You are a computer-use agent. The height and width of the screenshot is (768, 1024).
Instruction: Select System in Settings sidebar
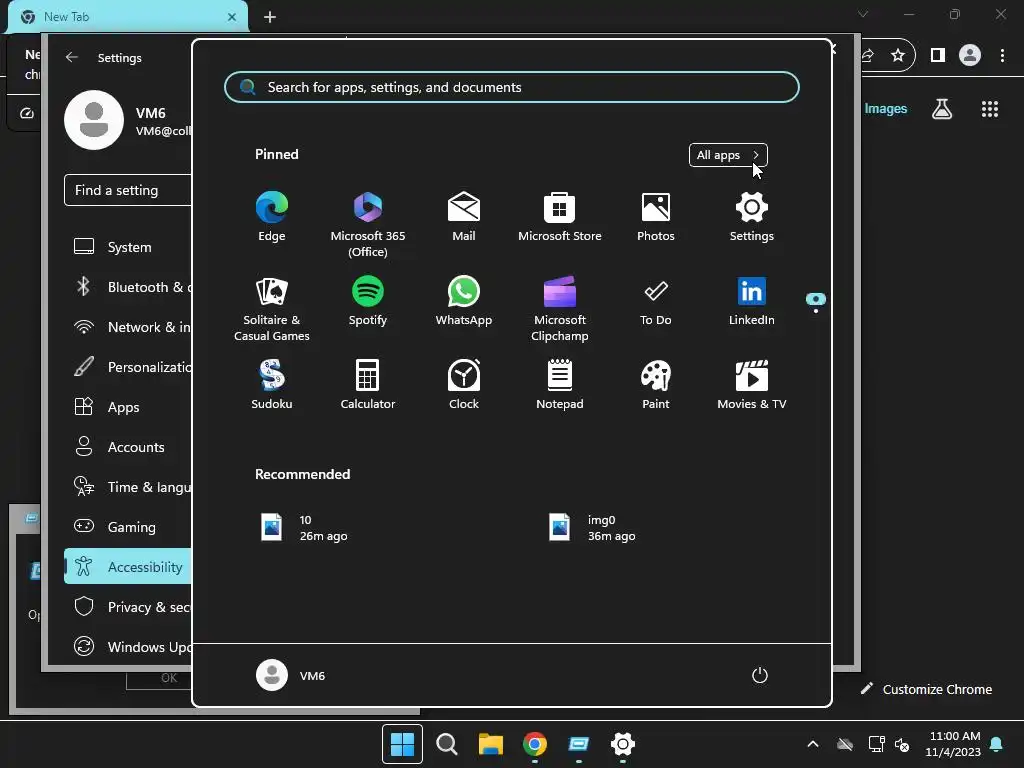[129, 247]
